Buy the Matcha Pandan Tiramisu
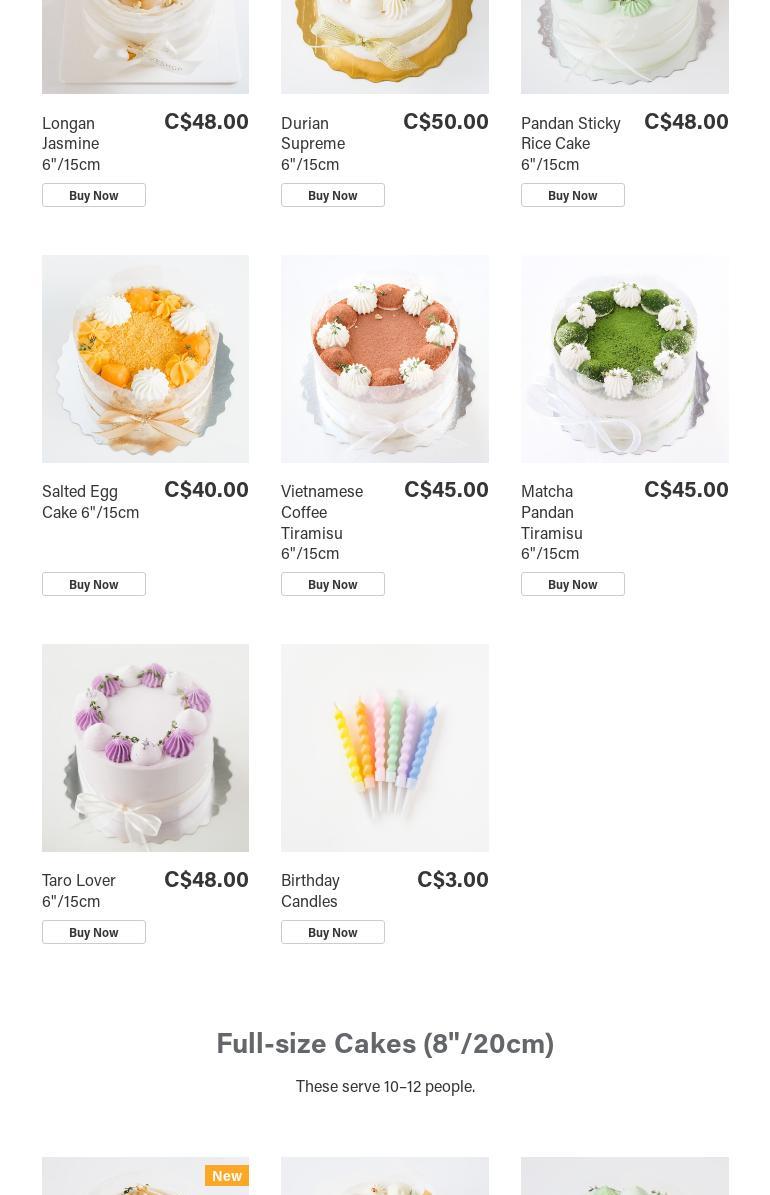The image size is (770, 1195). 573,585
